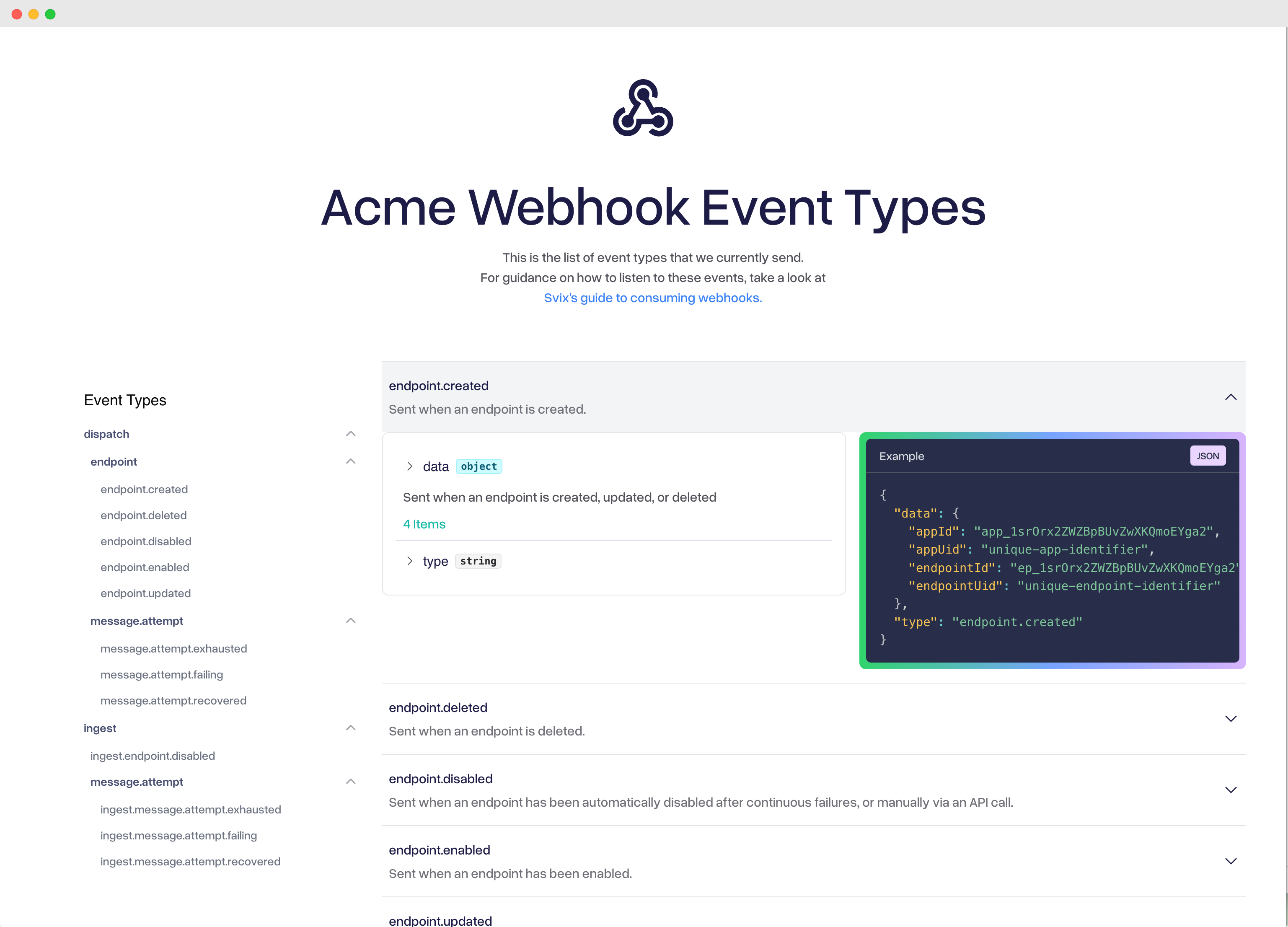
Task: Select endpoint.updated in the sidebar
Action: [145, 593]
